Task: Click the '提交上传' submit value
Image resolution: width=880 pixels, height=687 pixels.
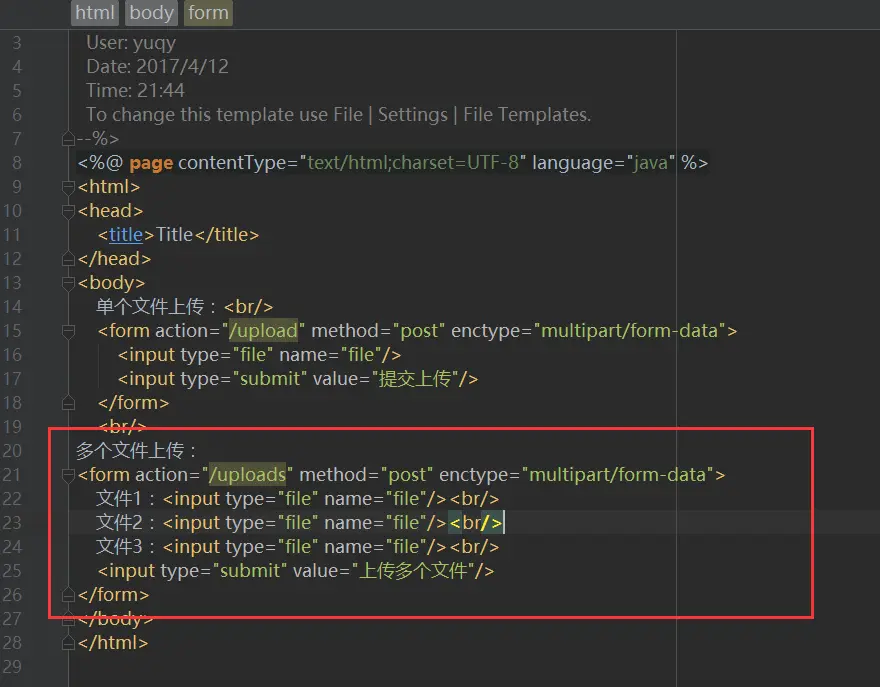Action: click(x=415, y=379)
